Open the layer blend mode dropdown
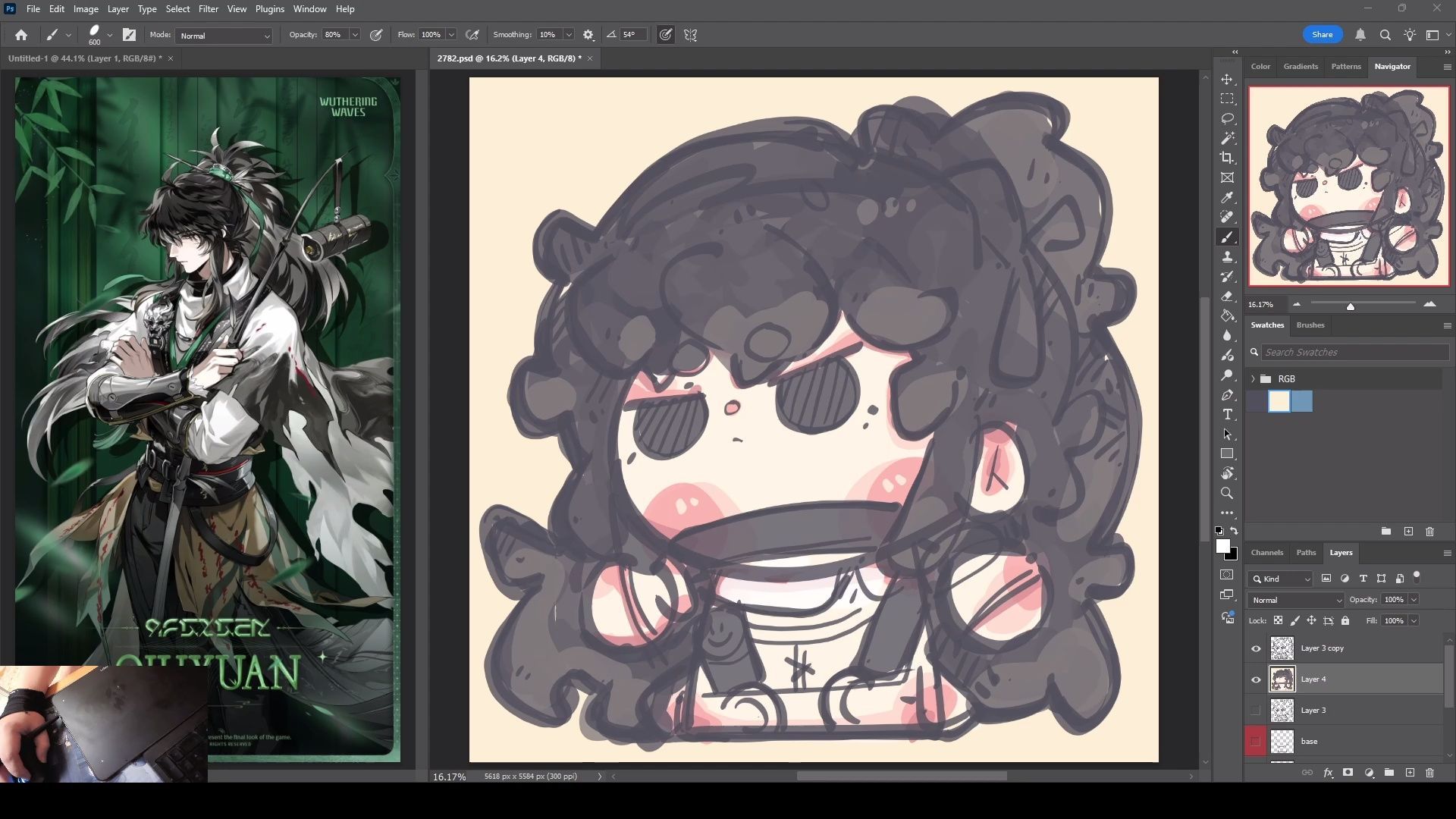Screen dimensions: 1456x819 pyautogui.click(x=1296, y=601)
